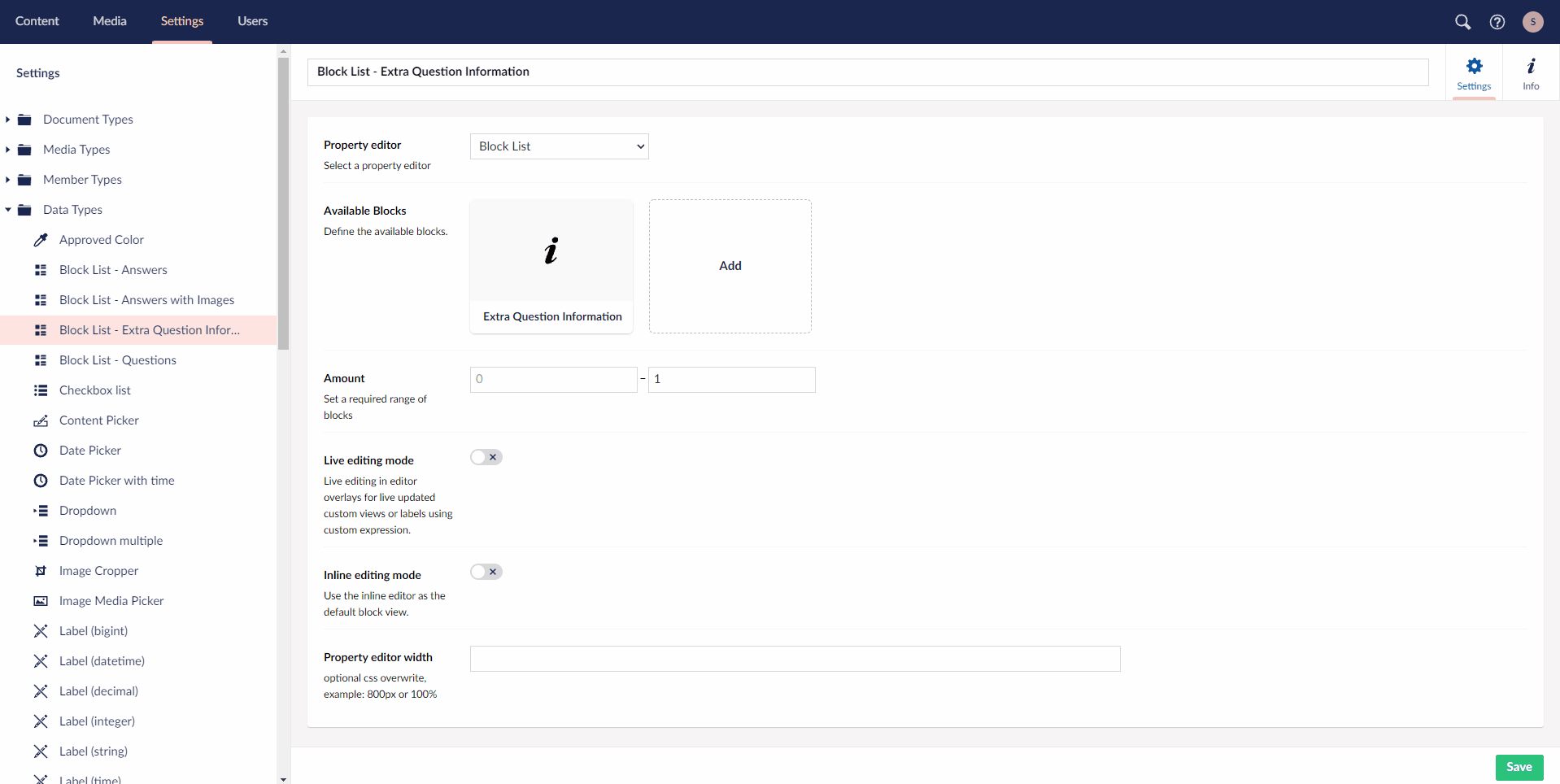Screen dimensions: 1560x784
Task: Enable Live editing mode
Action: 486,456
